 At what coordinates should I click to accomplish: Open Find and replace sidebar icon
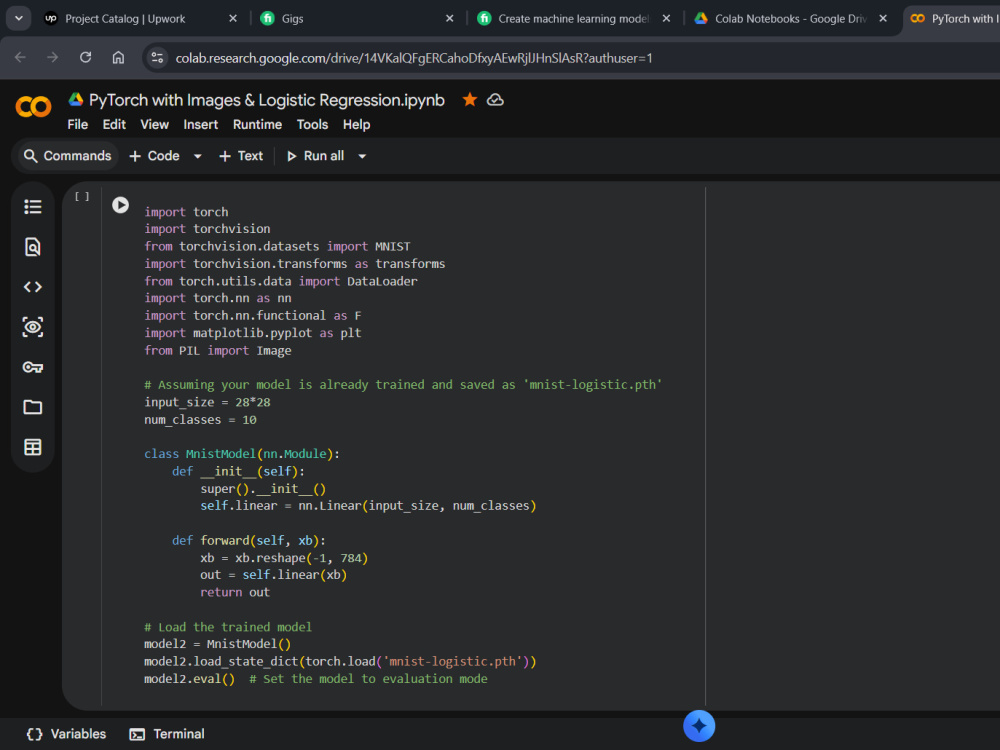click(33, 247)
